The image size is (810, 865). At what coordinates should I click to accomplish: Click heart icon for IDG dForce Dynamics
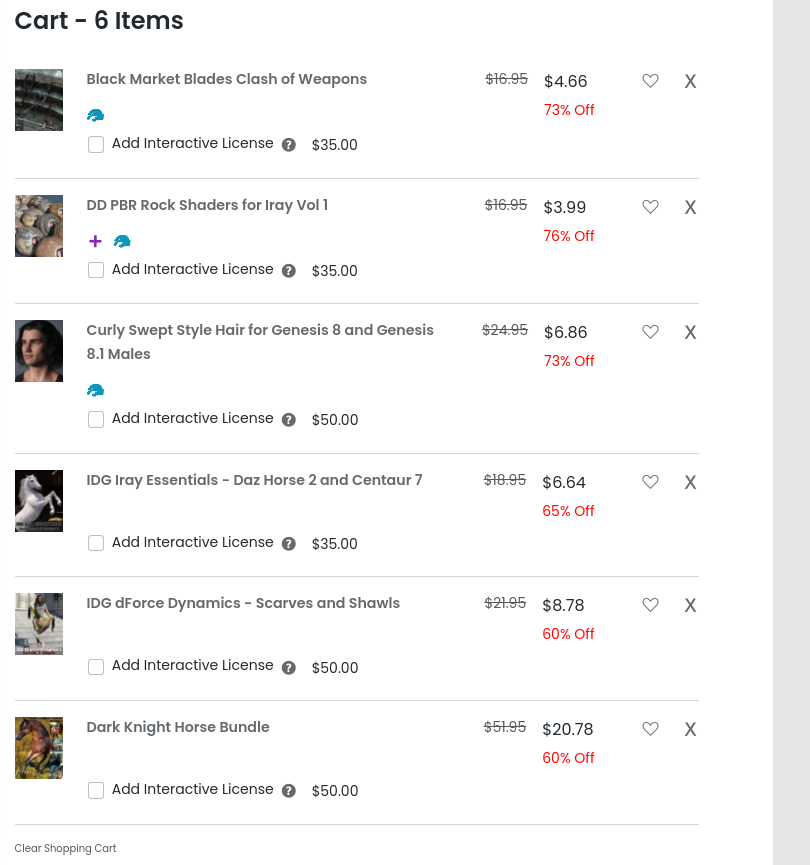650,605
